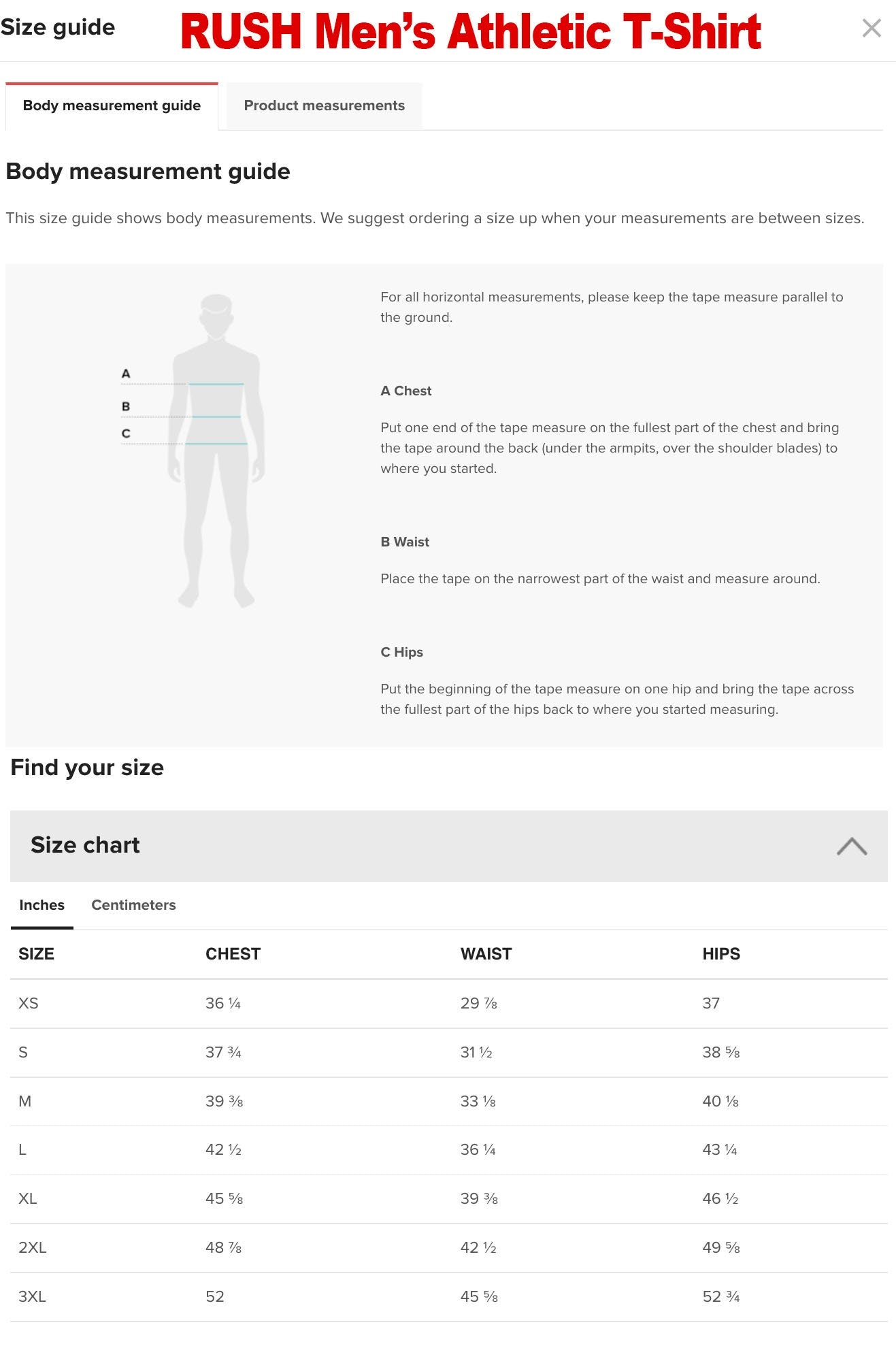Click the CHEST column header

point(234,953)
